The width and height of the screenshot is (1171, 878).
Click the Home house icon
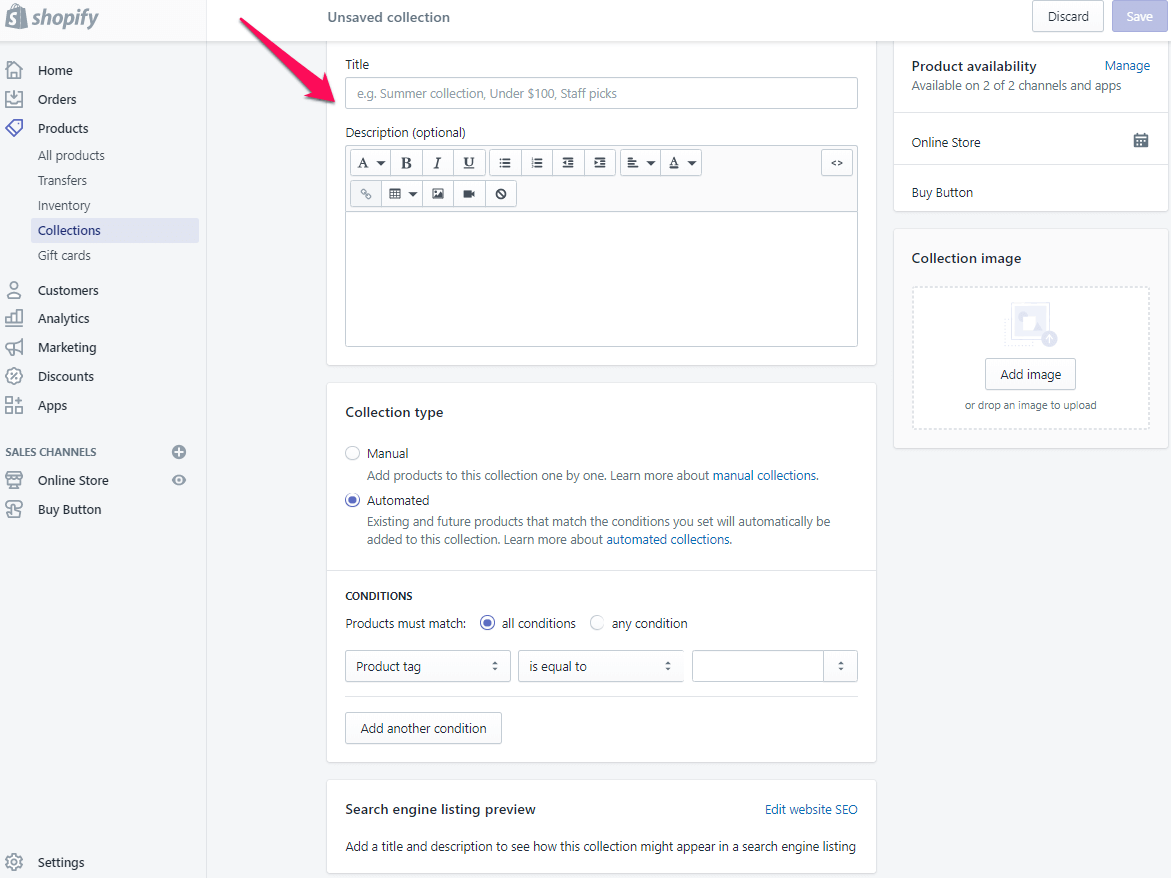click(14, 70)
